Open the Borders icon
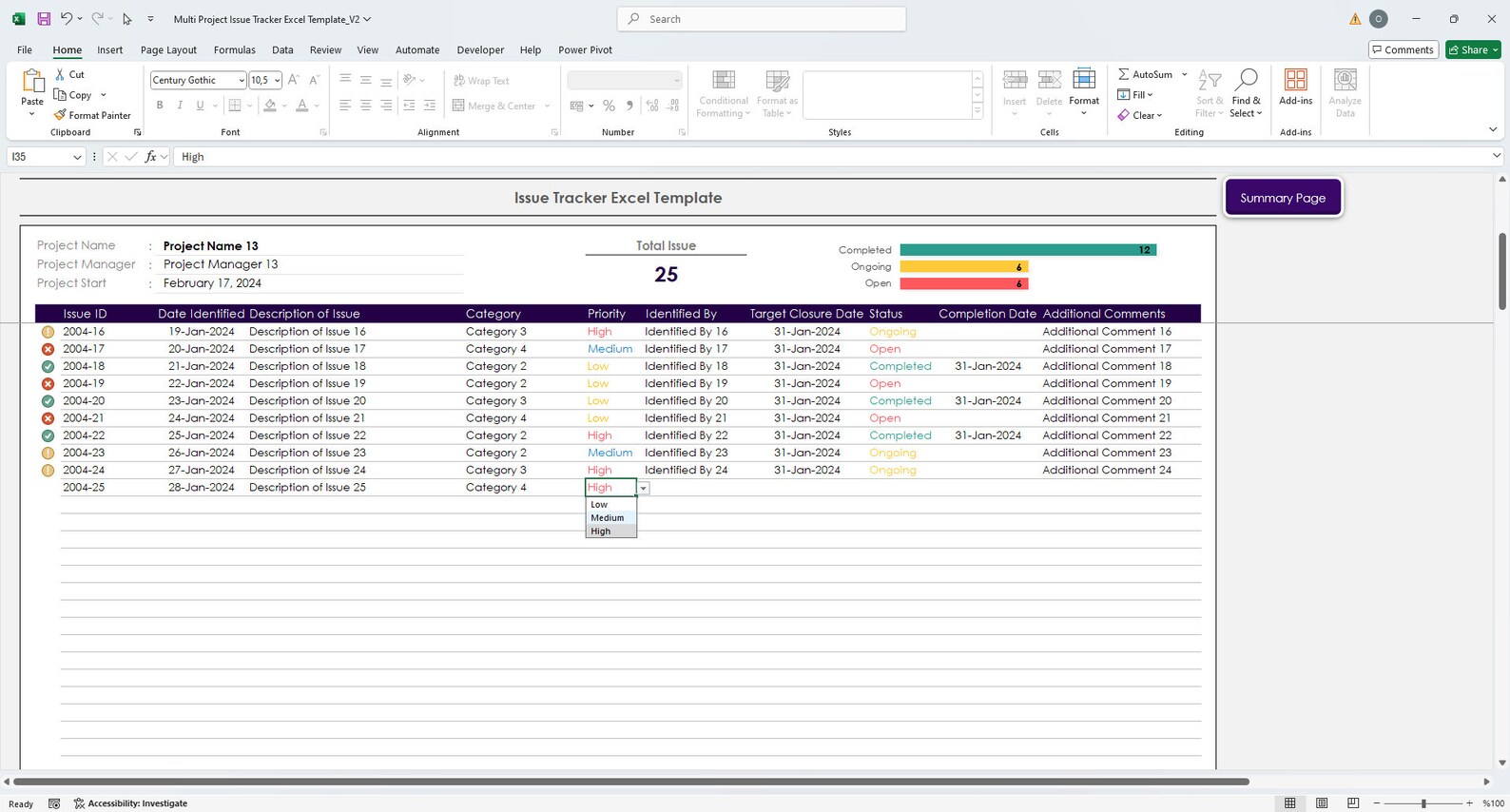Screen dimensions: 1510x812 235,106
